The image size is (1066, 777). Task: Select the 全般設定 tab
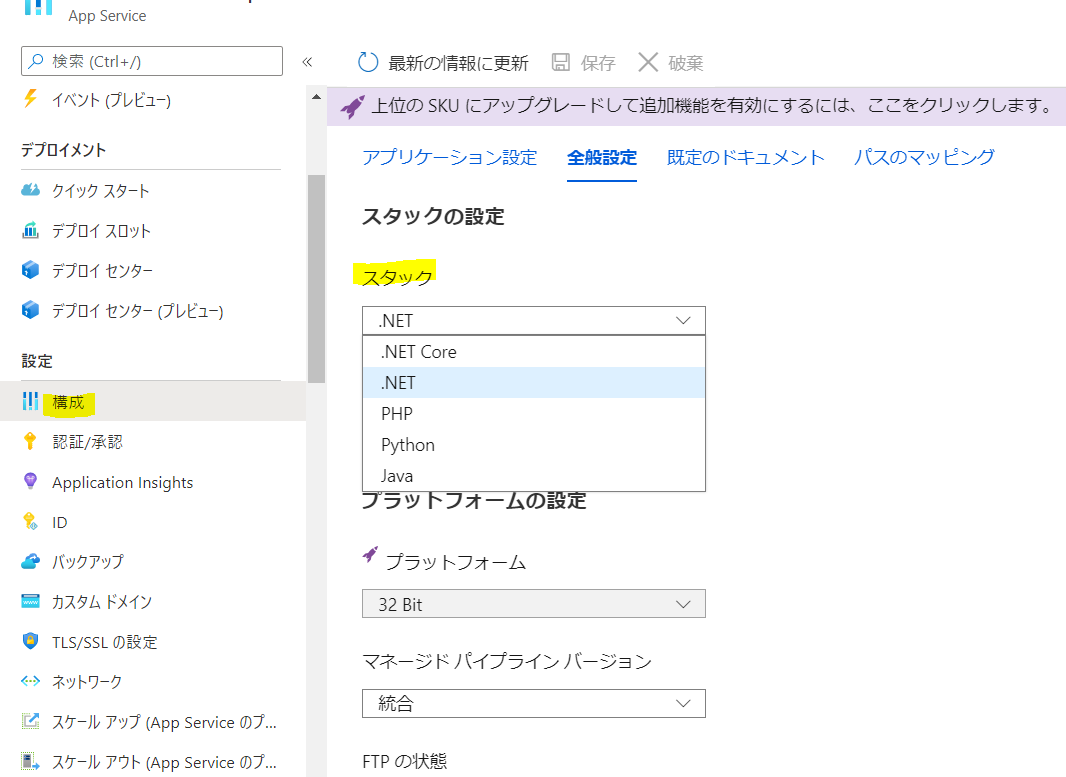coord(602,157)
